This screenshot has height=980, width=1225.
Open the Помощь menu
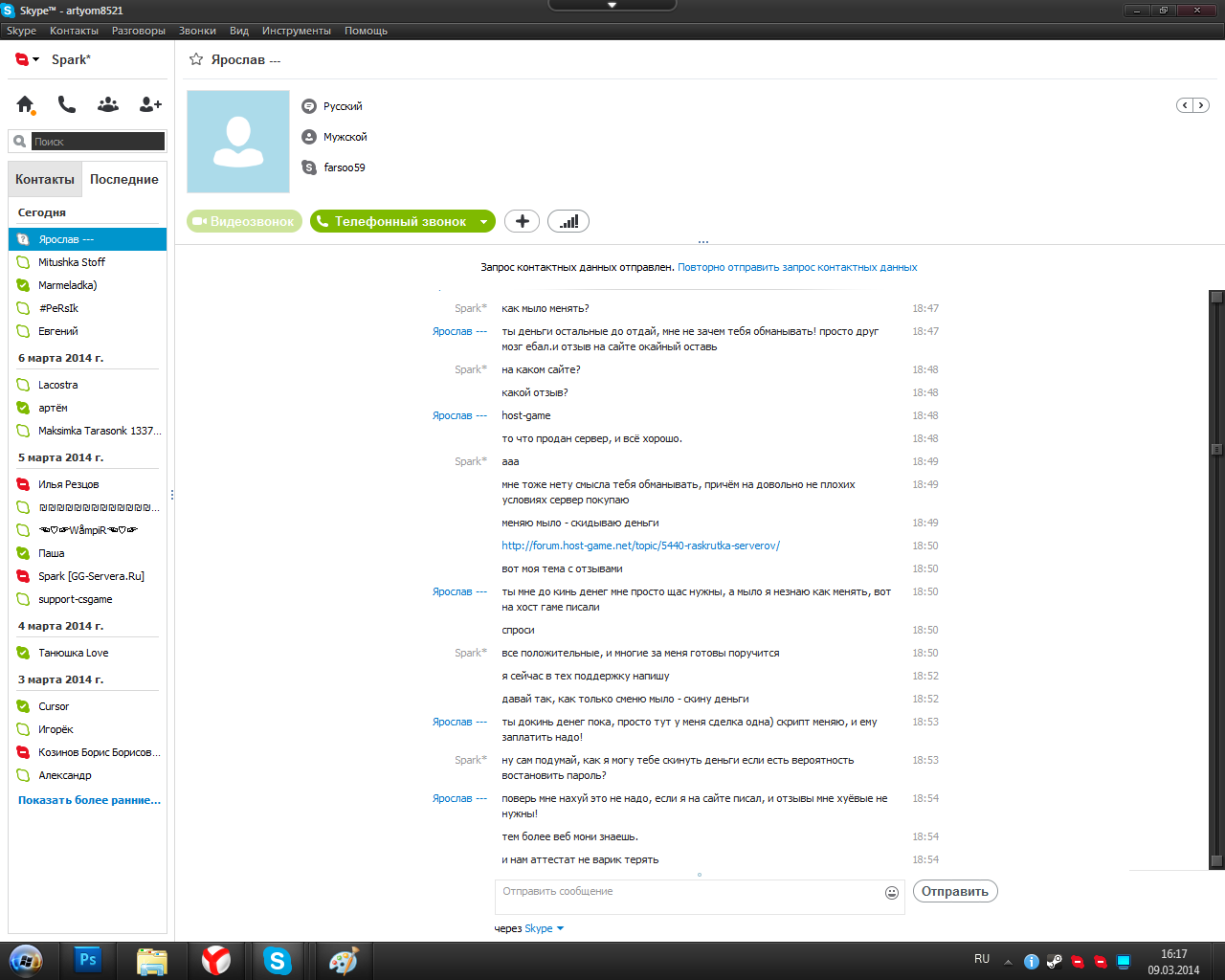(366, 31)
